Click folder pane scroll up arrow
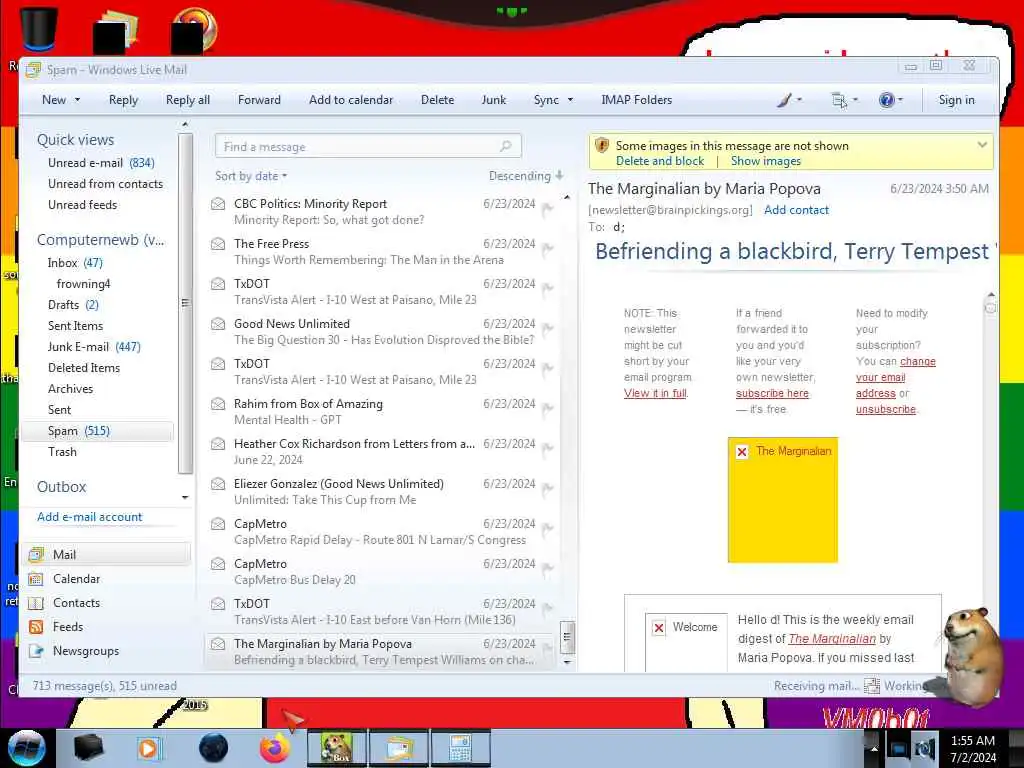1024x768 pixels. click(185, 124)
